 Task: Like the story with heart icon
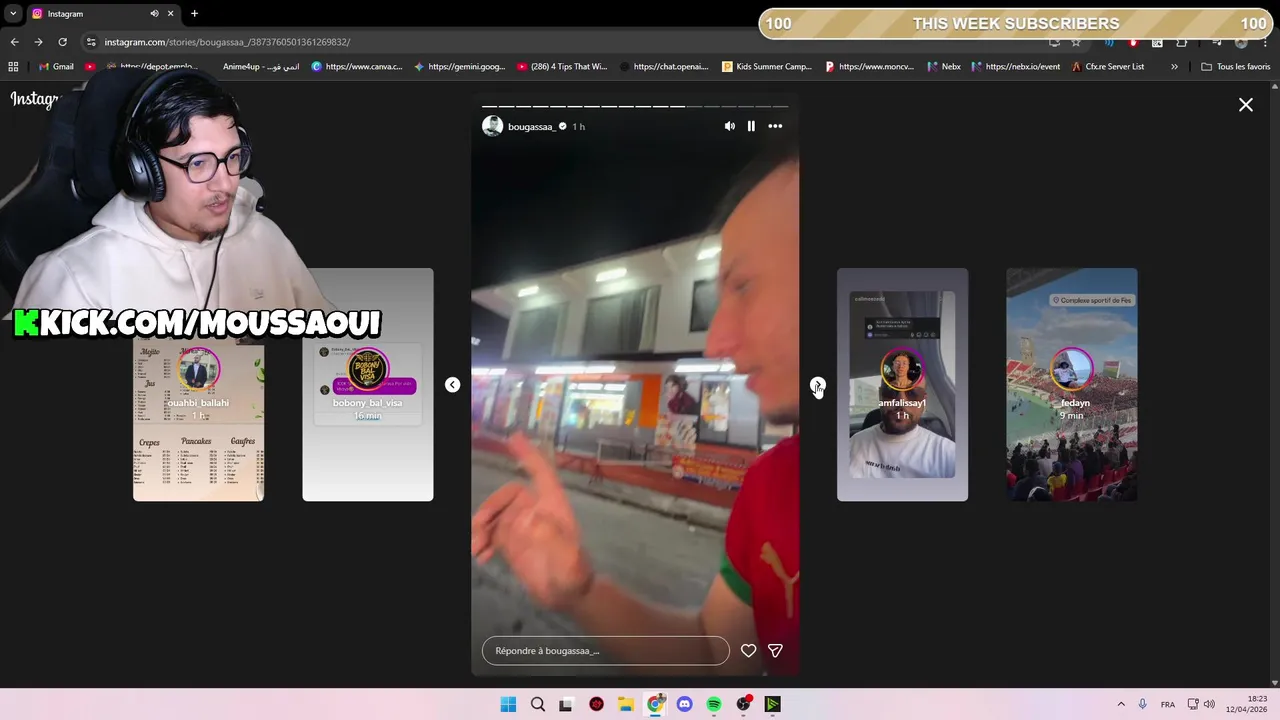pyautogui.click(x=748, y=651)
